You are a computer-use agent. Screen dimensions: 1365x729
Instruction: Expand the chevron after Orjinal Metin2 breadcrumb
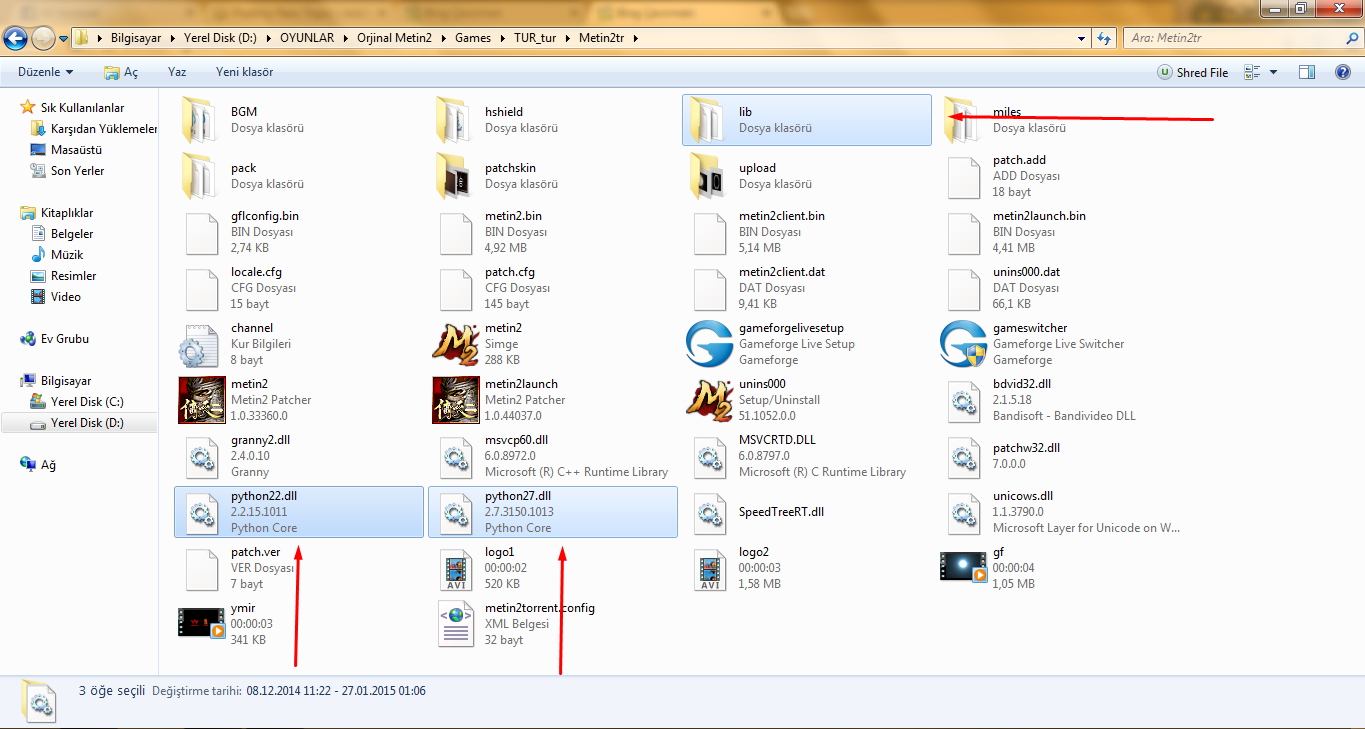click(x=445, y=38)
